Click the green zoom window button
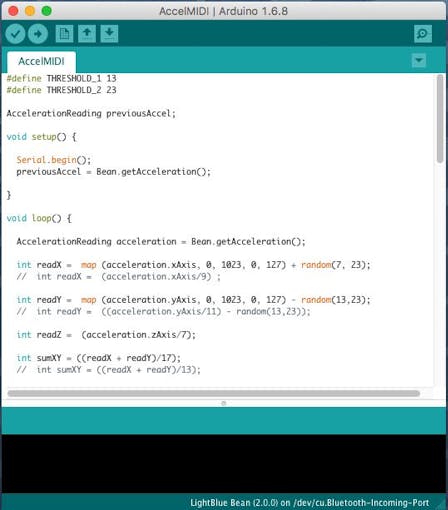The height and width of the screenshot is (510, 448). [x=47, y=11]
